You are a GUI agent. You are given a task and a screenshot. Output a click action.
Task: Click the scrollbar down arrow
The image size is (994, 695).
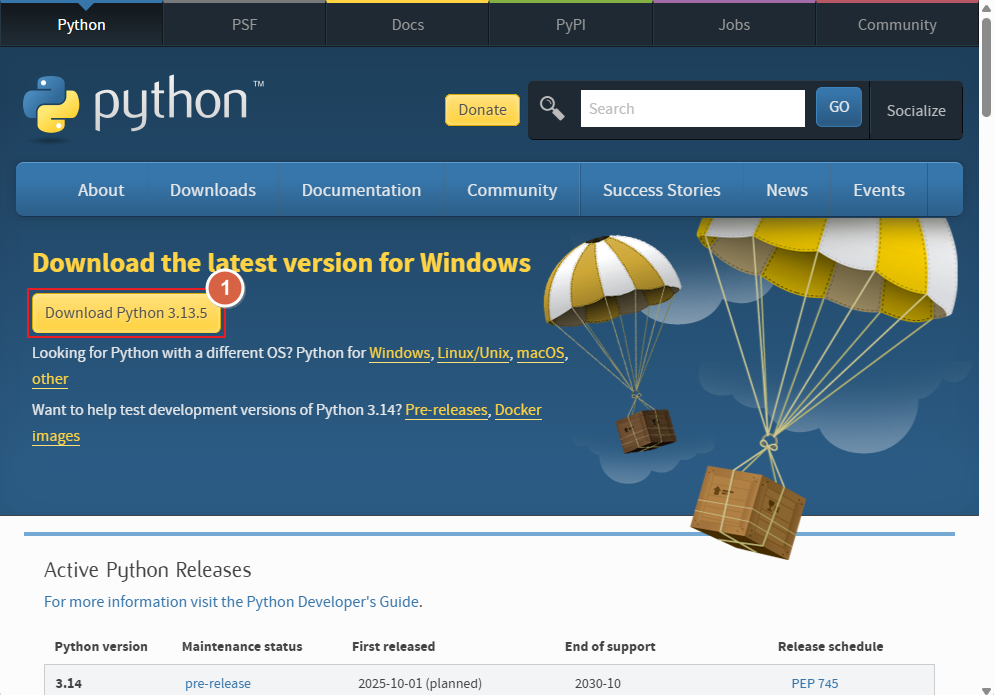(x=986, y=689)
